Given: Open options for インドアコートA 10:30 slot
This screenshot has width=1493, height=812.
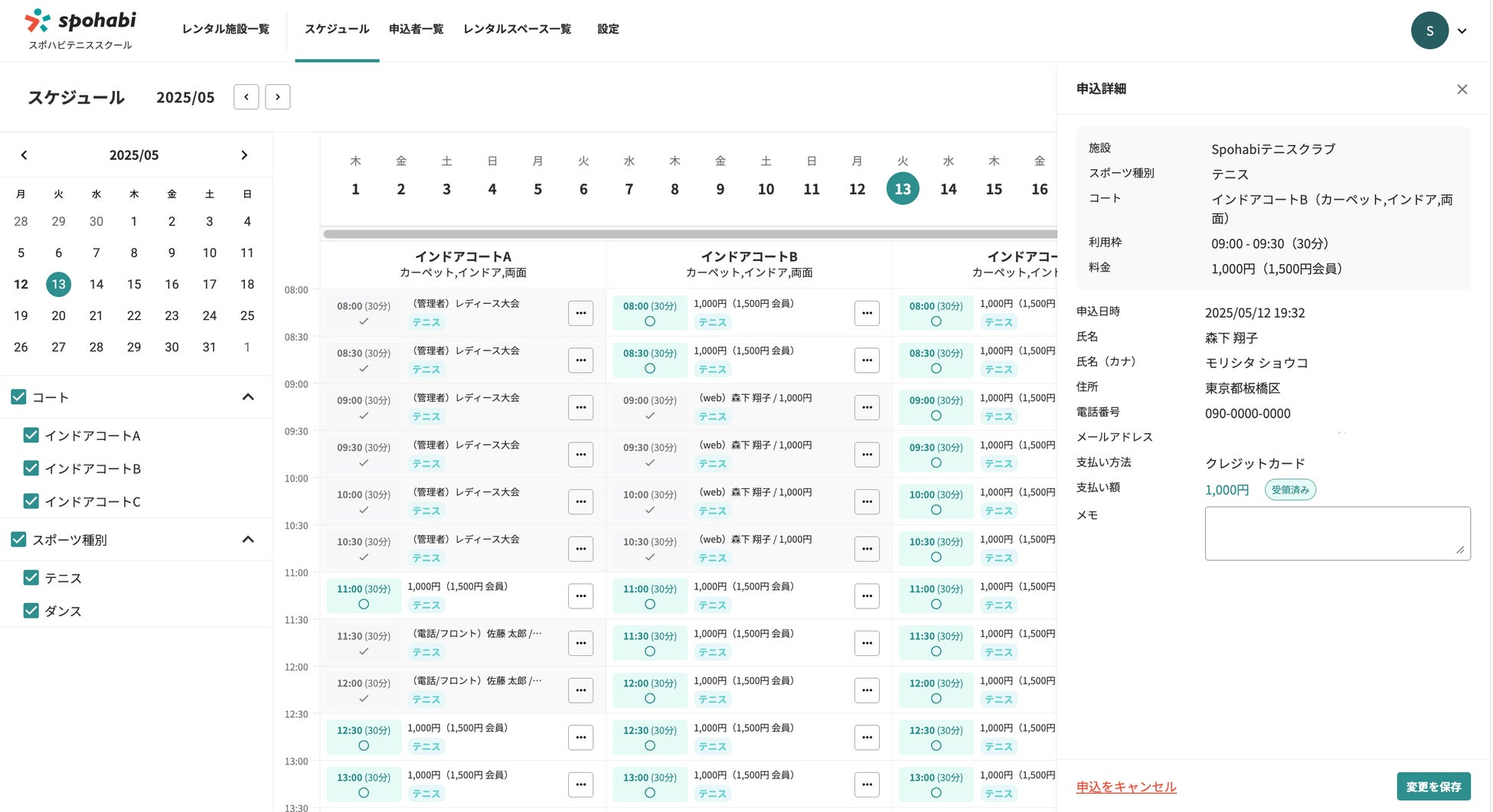Looking at the screenshot, I should pos(580,549).
